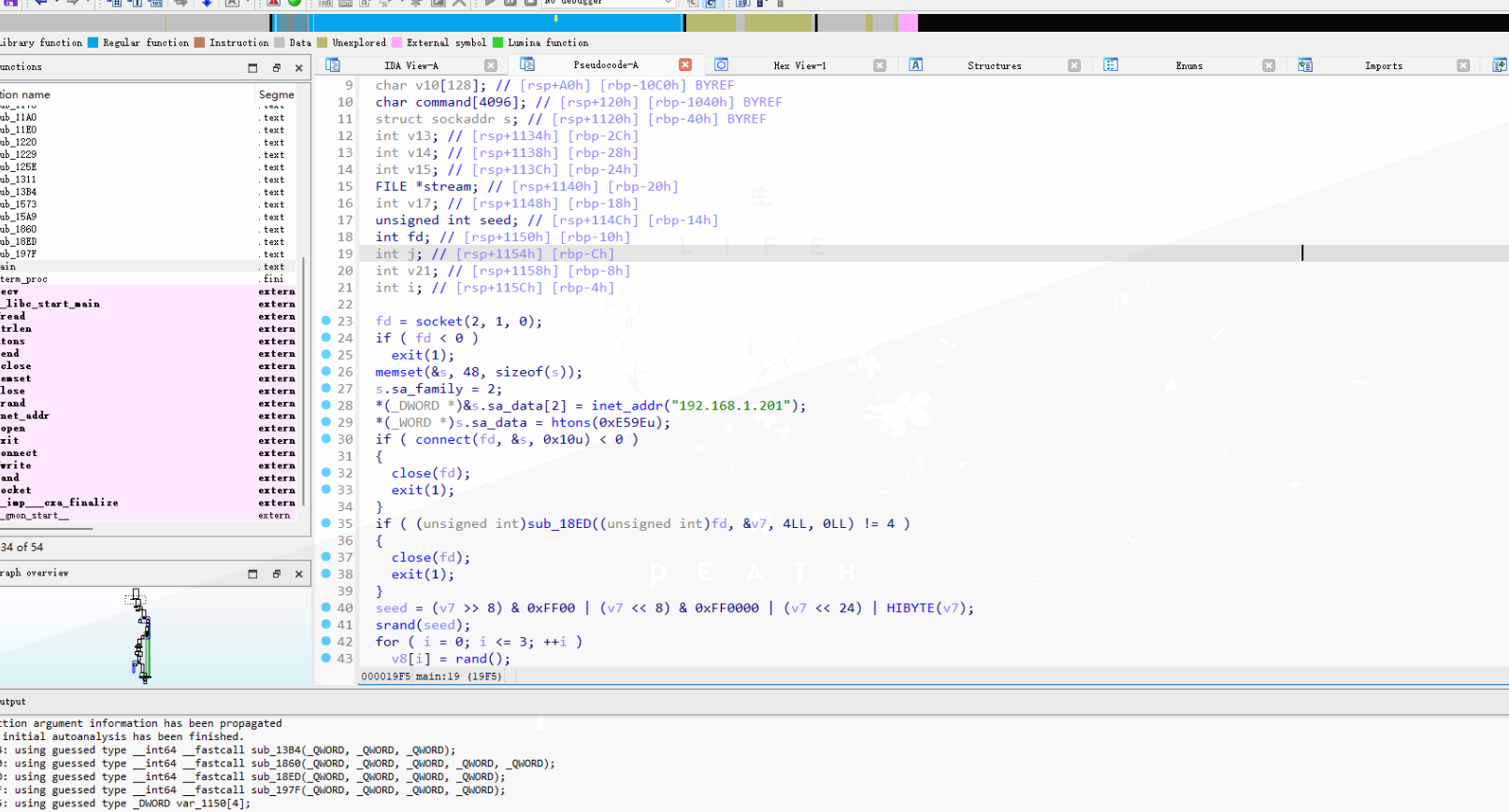Toggle breakpoint dot on line 23
1509x812 pixels.
click(x=326, y=321)
